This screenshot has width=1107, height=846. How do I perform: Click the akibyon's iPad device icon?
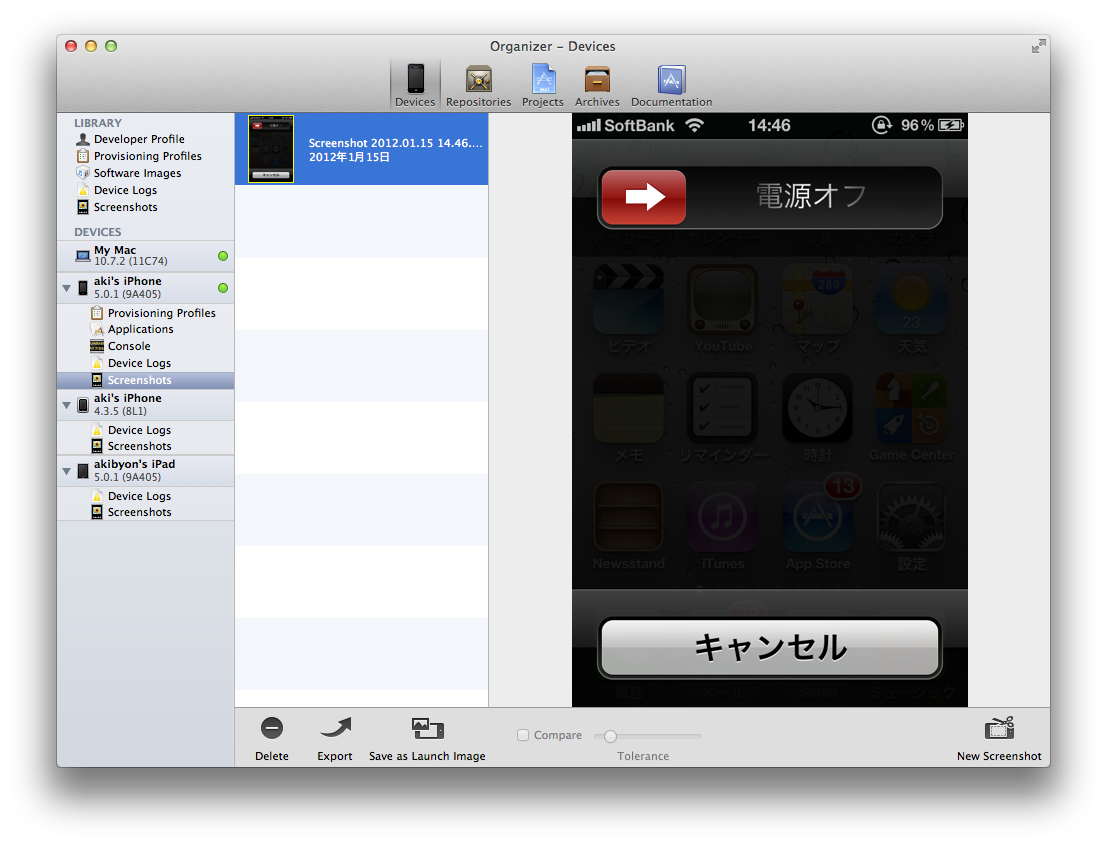83,471
